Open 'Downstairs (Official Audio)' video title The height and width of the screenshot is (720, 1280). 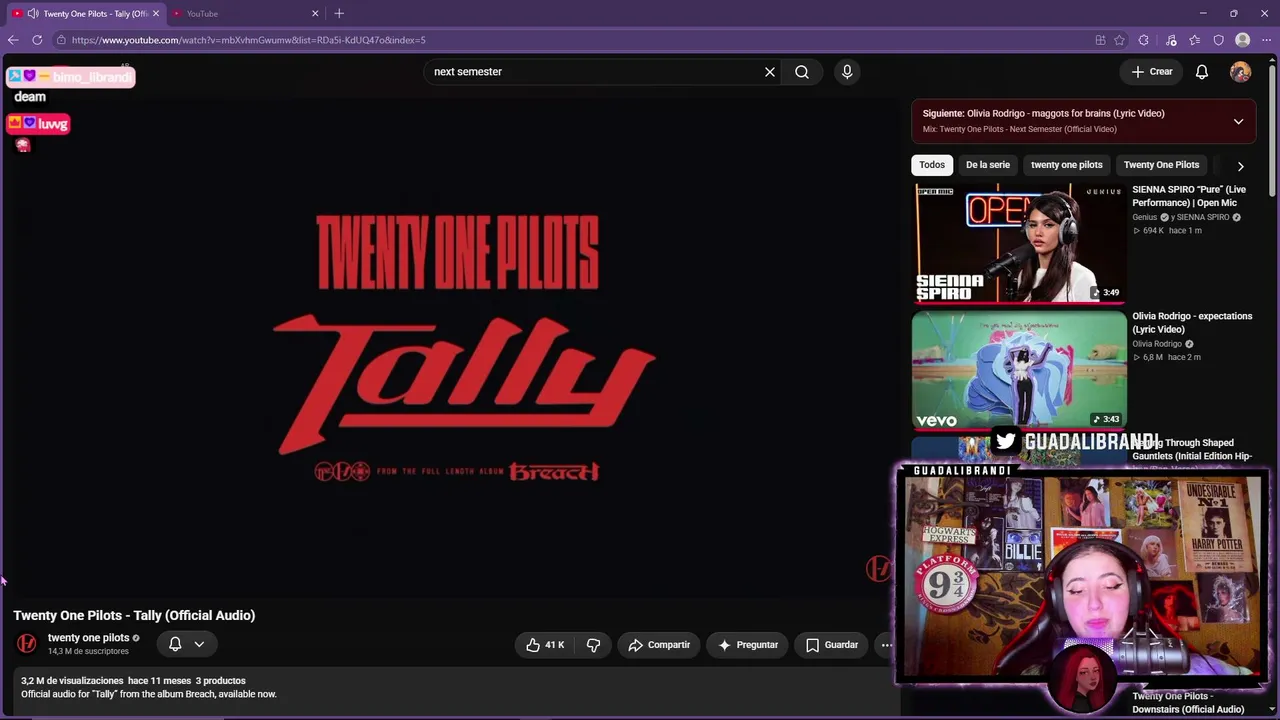tap(1188, 703)
